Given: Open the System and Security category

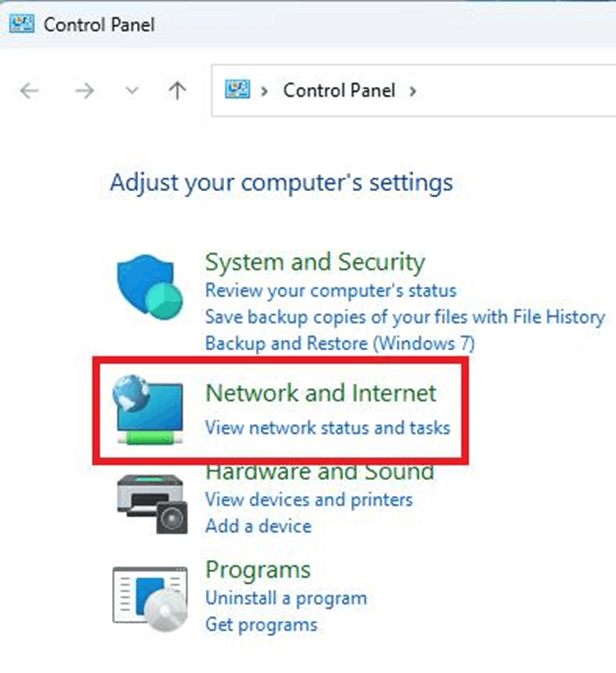Looking at the screenshot, I should point(315,262).
